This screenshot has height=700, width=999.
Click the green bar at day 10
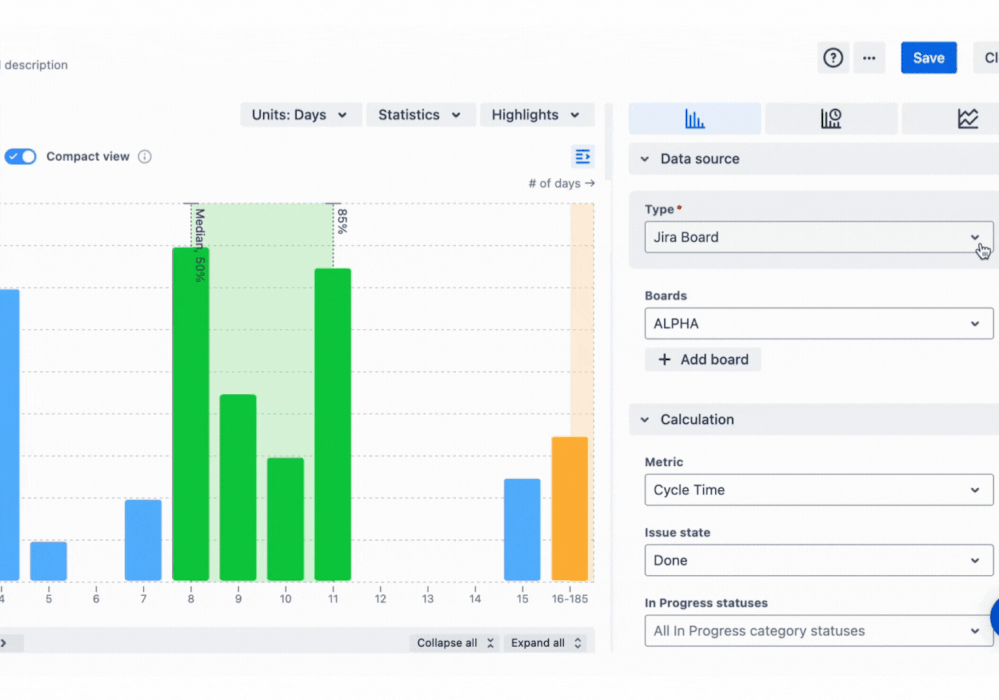285,519
